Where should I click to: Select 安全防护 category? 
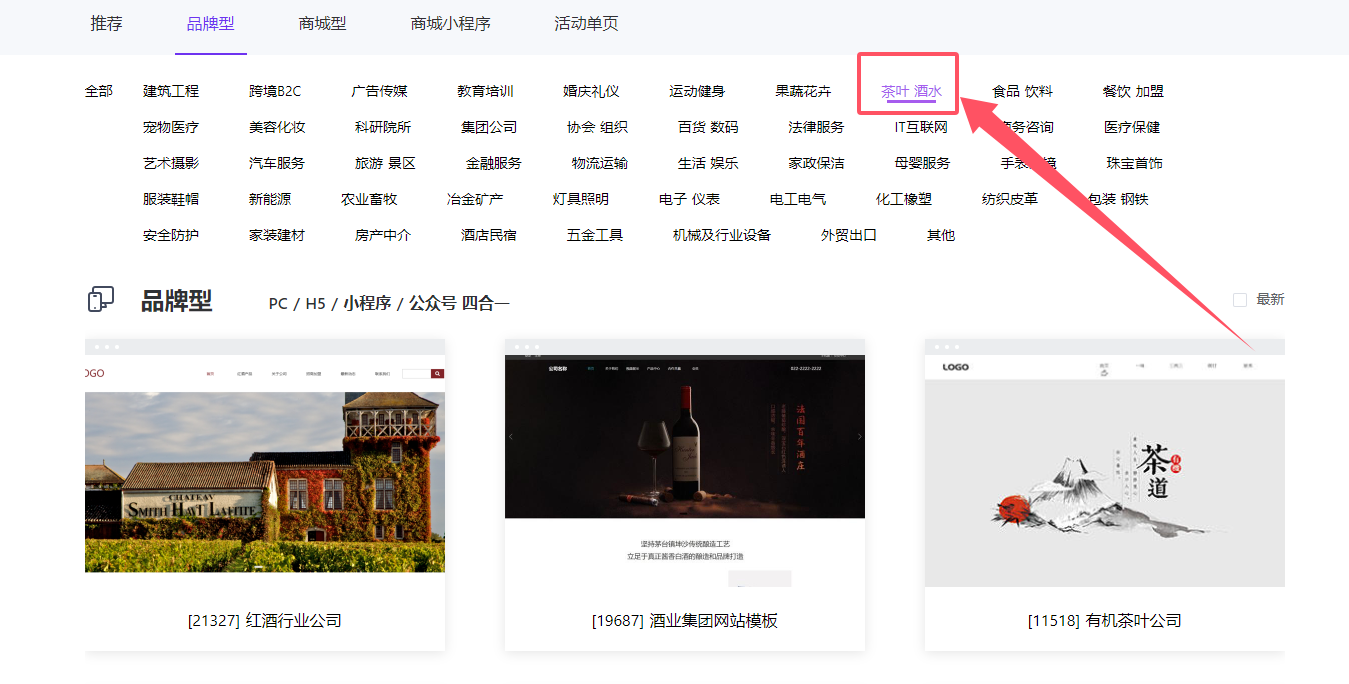pyautogui.click(x=171, y=235)
